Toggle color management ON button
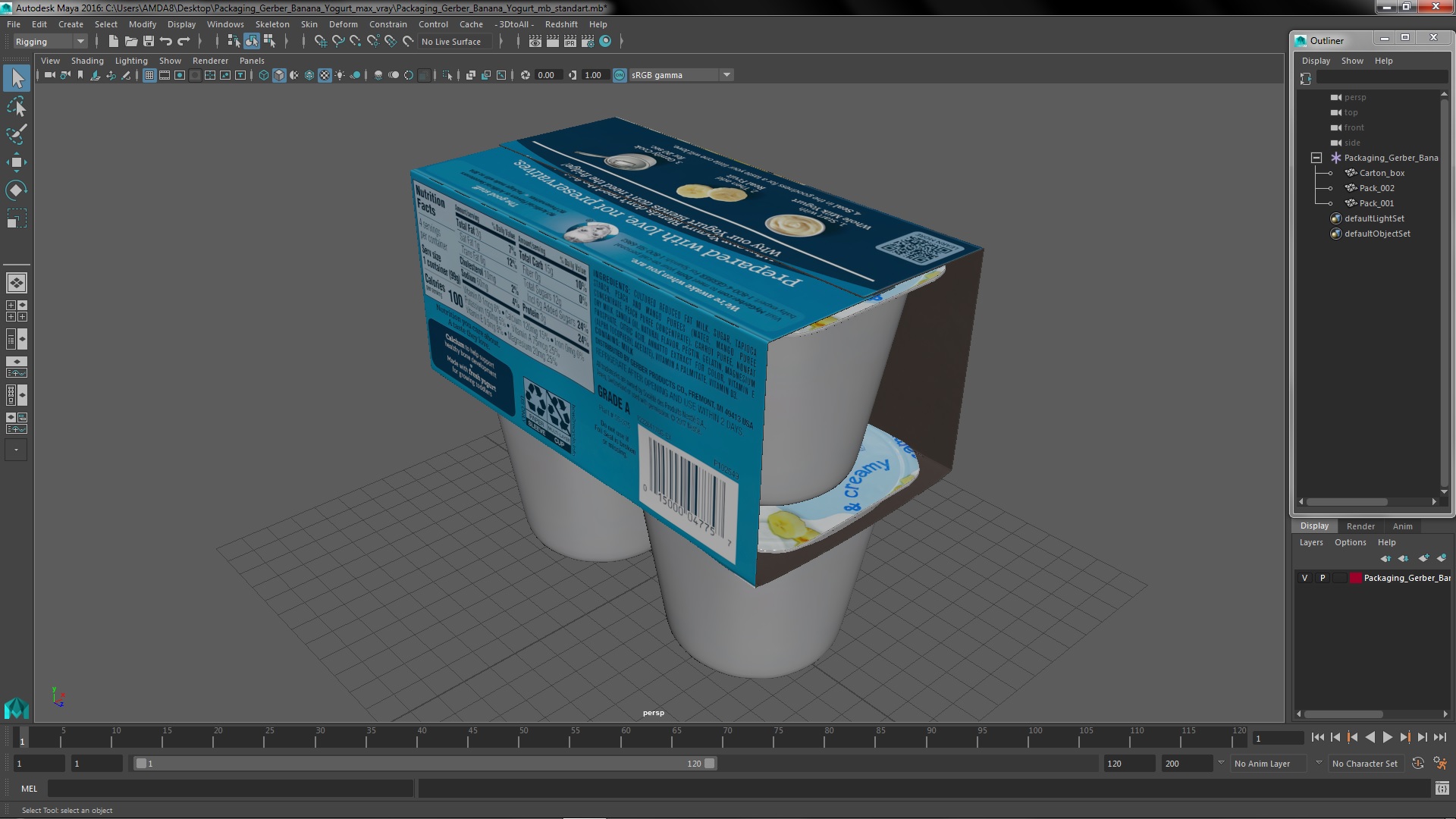This screenshot has height=819, width=1456. 620,75
